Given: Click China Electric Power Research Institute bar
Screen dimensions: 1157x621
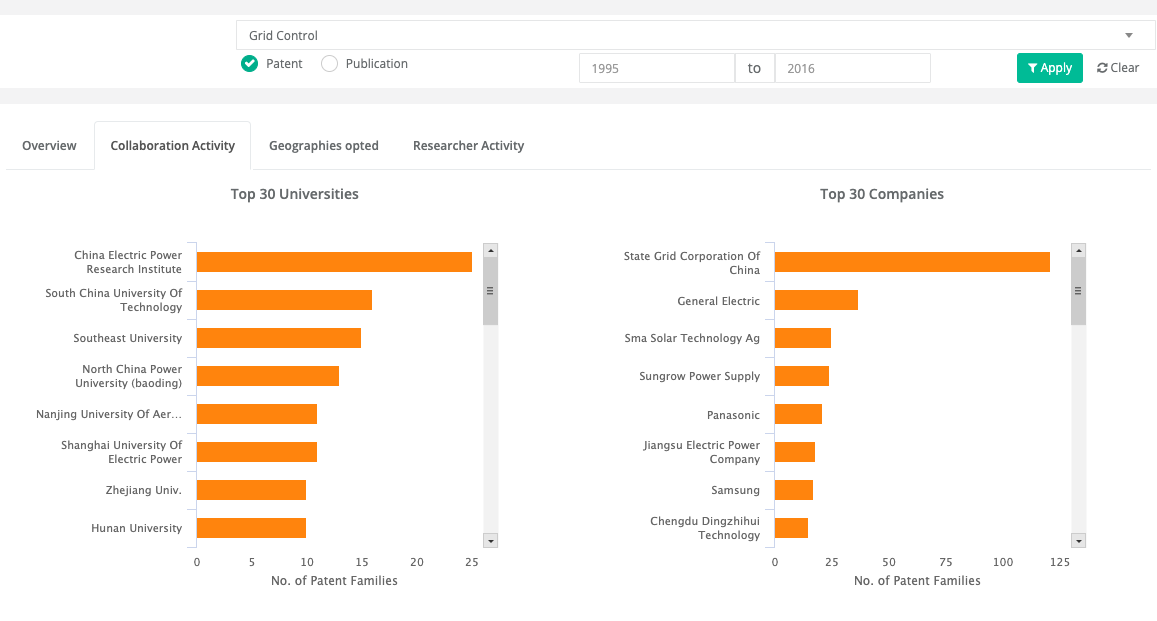Looking at the screenshot, I should 334,262.
